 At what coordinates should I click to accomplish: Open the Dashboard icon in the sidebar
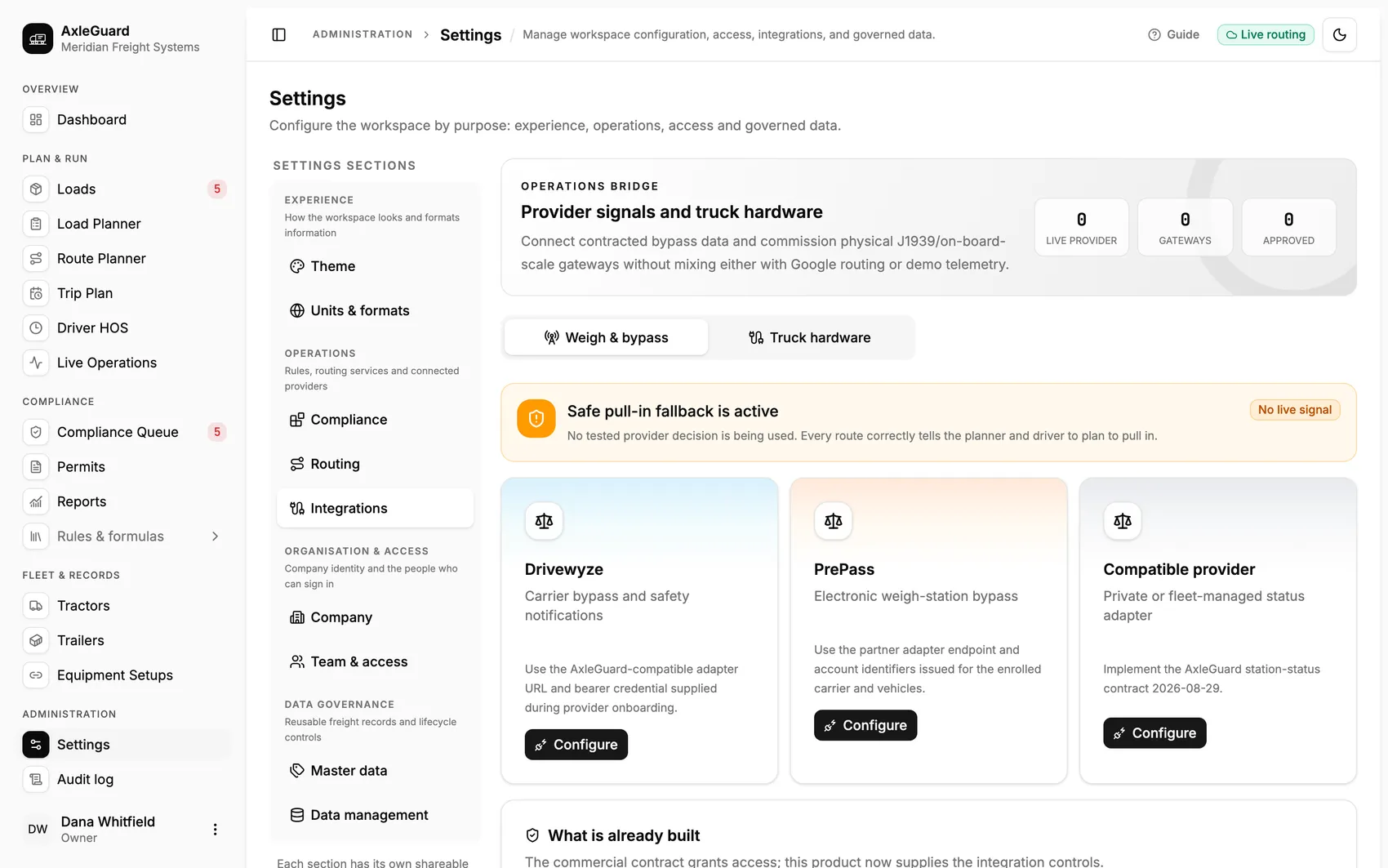[36, 120]
